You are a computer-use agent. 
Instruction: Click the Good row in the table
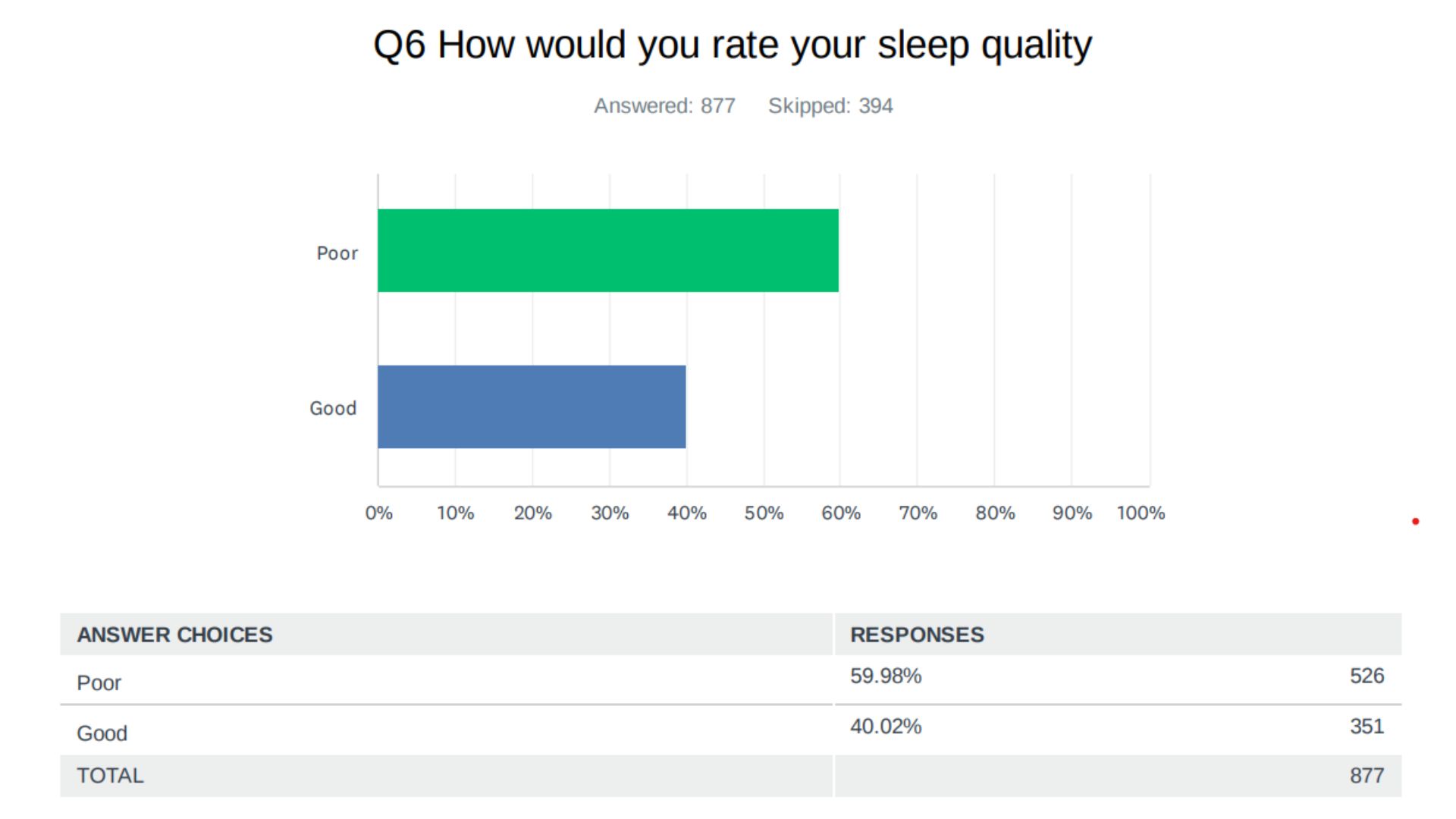click(102, 733)
